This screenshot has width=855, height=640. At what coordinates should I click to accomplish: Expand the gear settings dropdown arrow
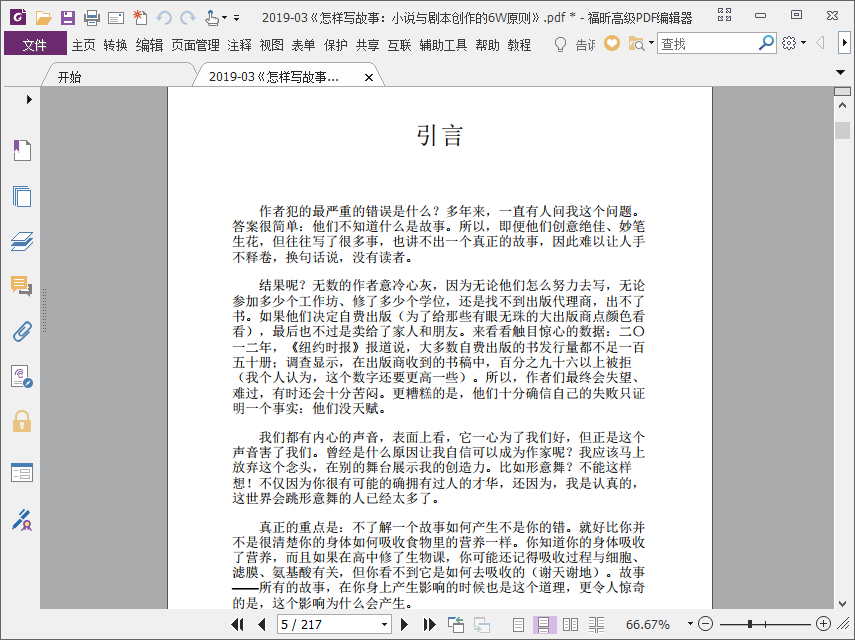(804, 43)
